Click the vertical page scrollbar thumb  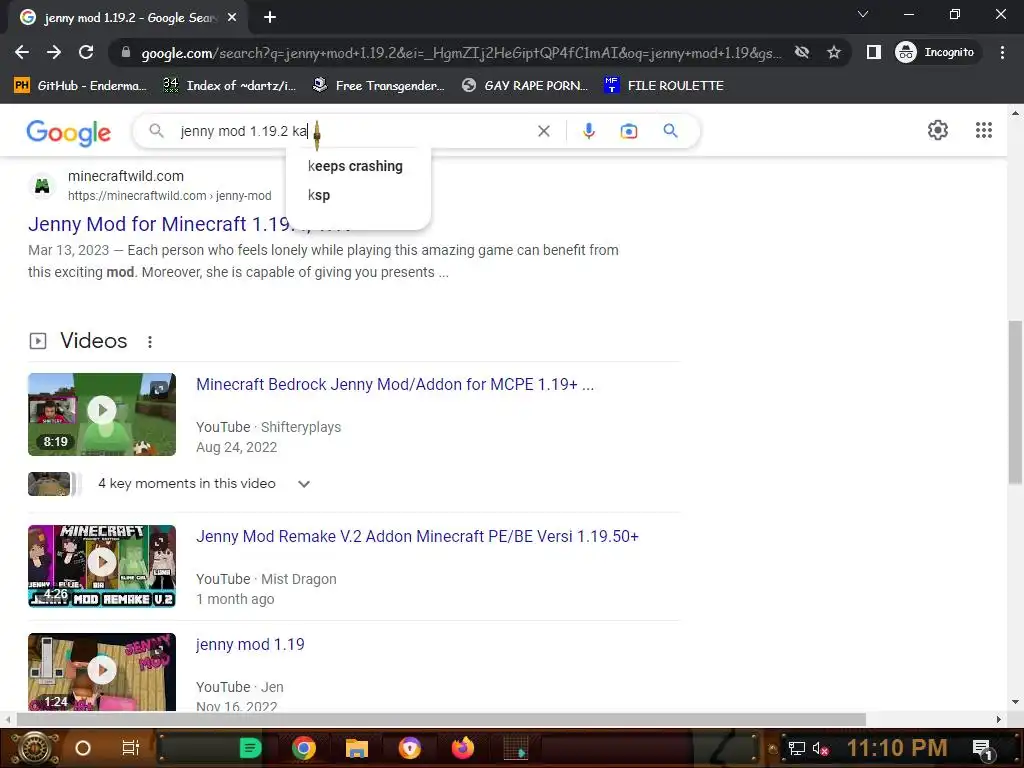1015,402
